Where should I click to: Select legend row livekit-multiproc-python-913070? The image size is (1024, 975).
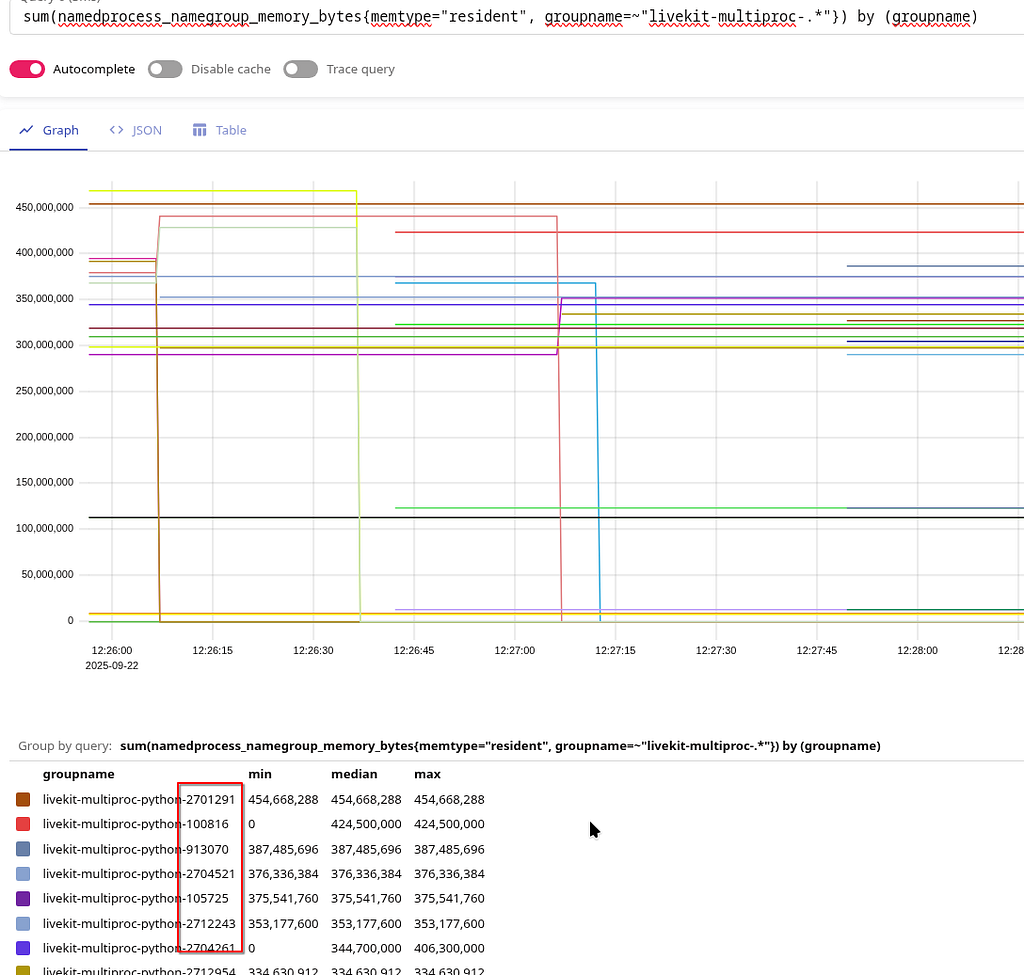[251, 849]
